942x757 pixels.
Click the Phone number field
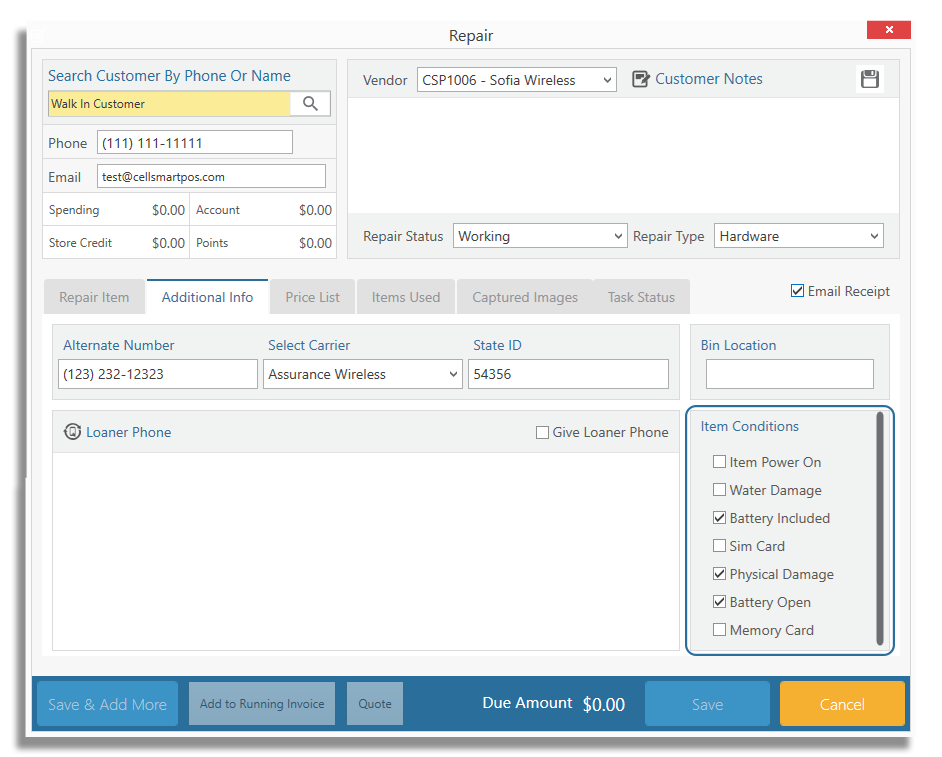pos(195,142)
